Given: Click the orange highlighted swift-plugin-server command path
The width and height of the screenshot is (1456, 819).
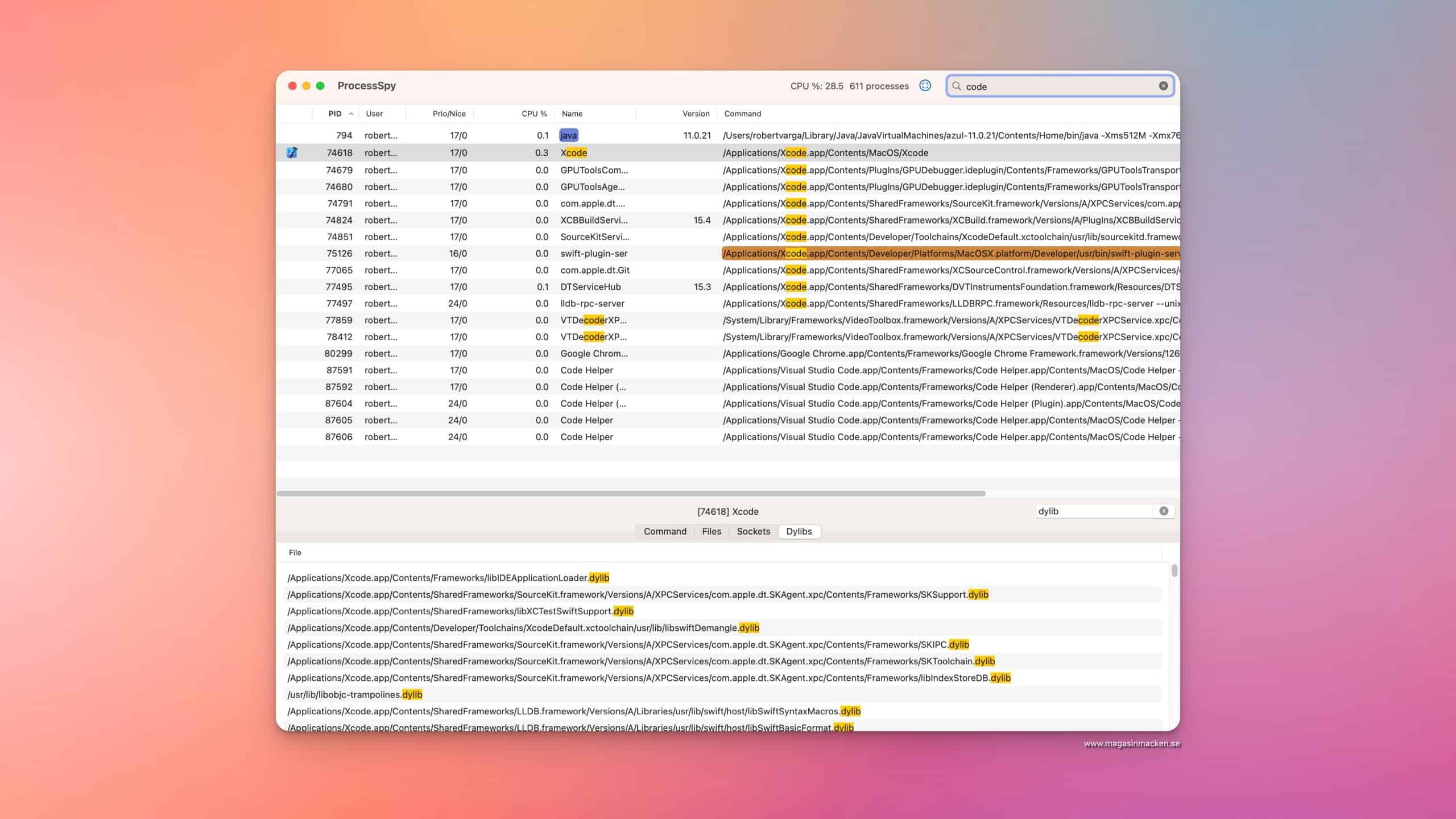Looking at the screenshot, I should [x=950, y=253].
